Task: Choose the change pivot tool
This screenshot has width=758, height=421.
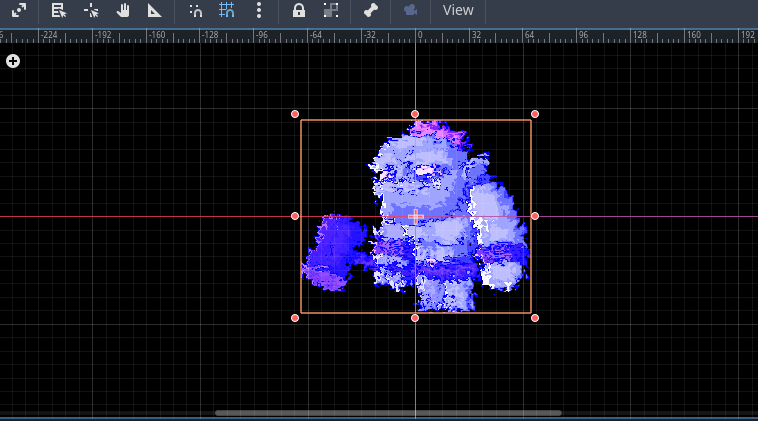Action: coord(91,10)
